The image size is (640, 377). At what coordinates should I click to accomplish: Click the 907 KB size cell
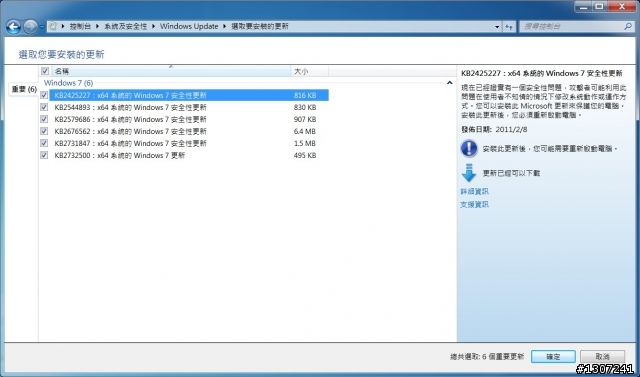pos(305,119)
